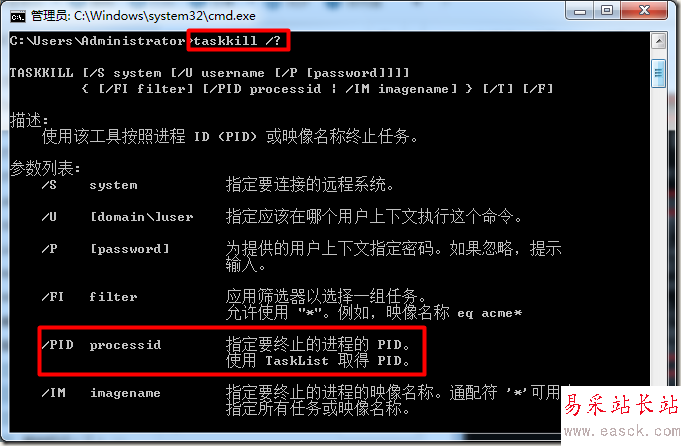Click the window title text cmd.exe
The height and width of the screenshot is (446, 681).
tap(143, 16)
